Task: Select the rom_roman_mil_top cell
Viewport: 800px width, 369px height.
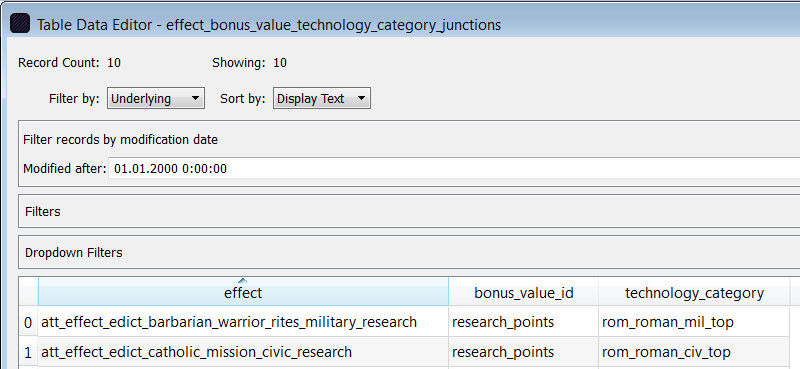Action: pyautogui.click(x=694, y=322)
